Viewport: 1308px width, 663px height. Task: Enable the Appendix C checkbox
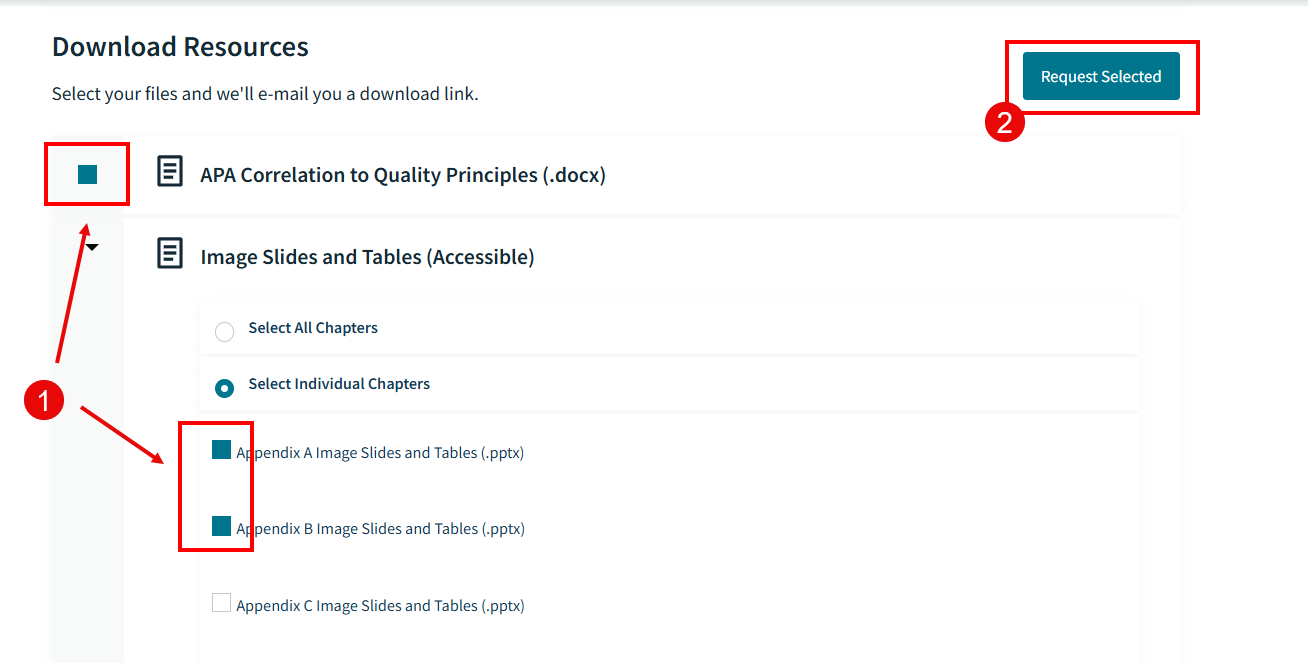(x=221, y=603)
